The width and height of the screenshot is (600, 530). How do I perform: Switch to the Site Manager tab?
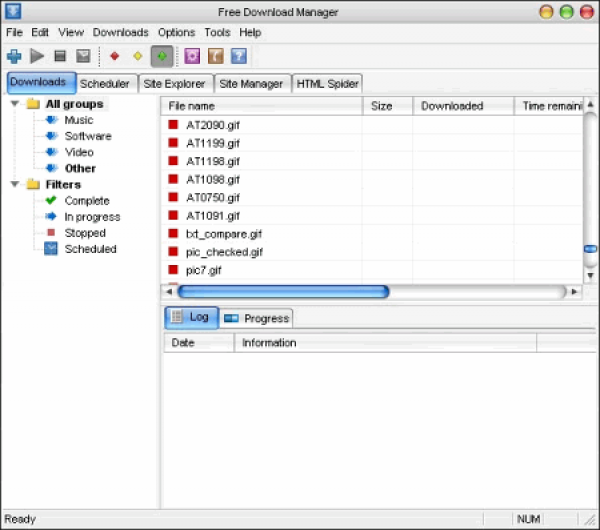tap(252, 83)
